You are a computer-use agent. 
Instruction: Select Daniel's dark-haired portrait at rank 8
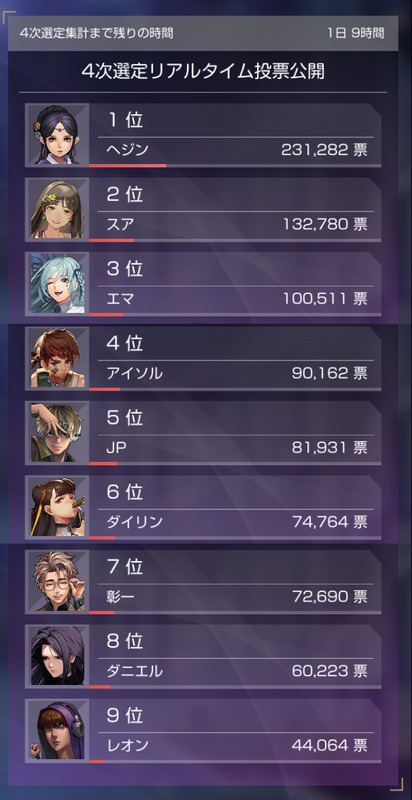(x=57, y=656)
